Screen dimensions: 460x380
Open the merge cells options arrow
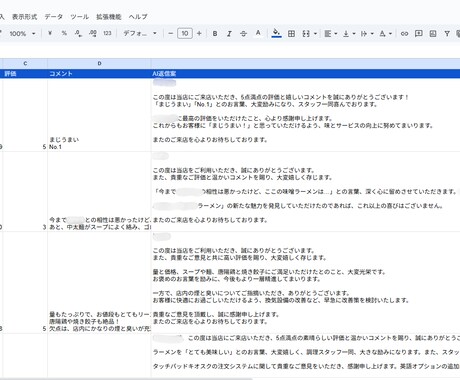[315, 34]
